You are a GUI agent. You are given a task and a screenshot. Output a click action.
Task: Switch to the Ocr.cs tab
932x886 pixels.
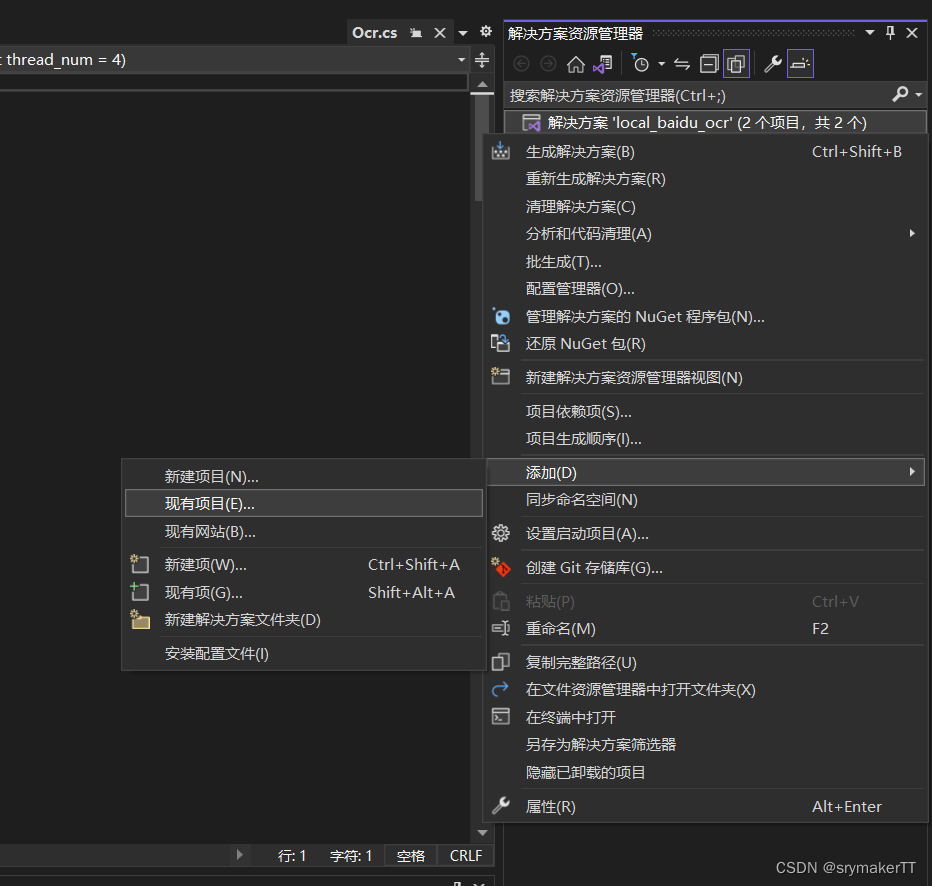[x=374, y=33]
